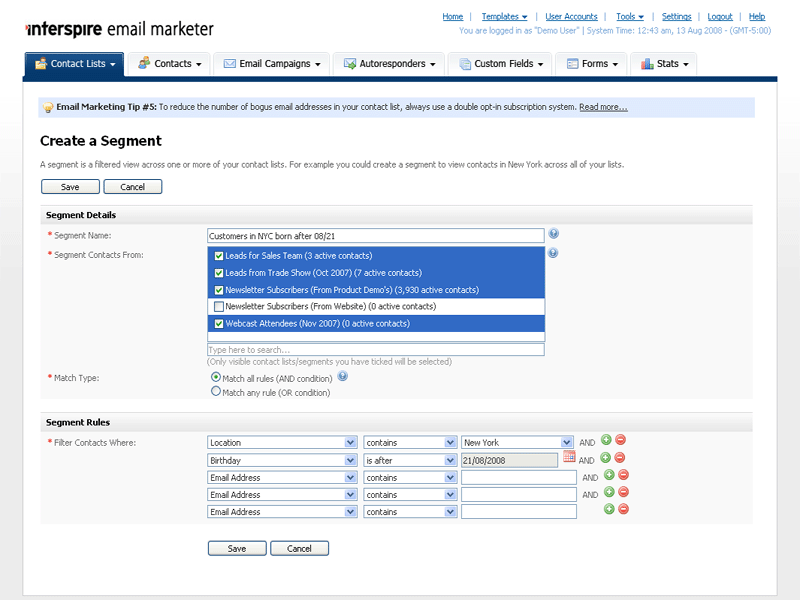Click the 'Type here to search...' box
Screen dimensions: 800x600
pyautogui.click(x=376, y=349)
